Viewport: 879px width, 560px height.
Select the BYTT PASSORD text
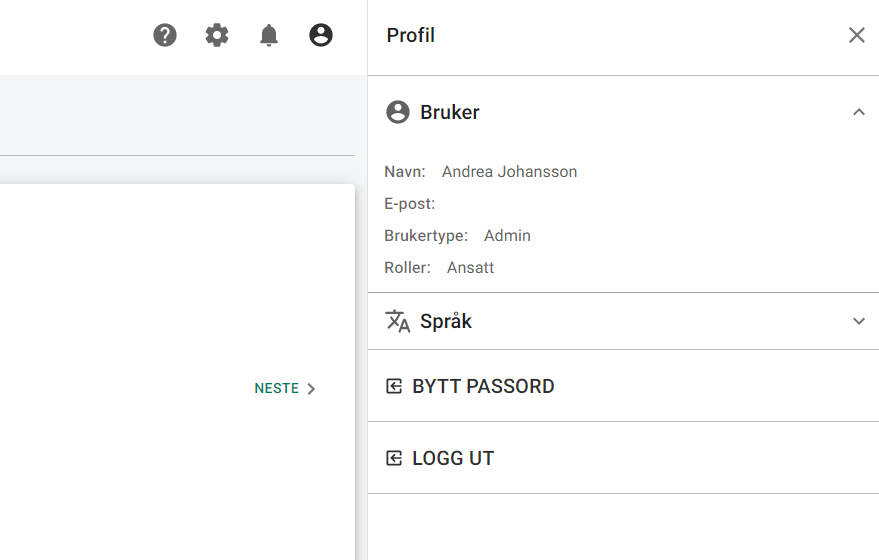tap(483, 386)
